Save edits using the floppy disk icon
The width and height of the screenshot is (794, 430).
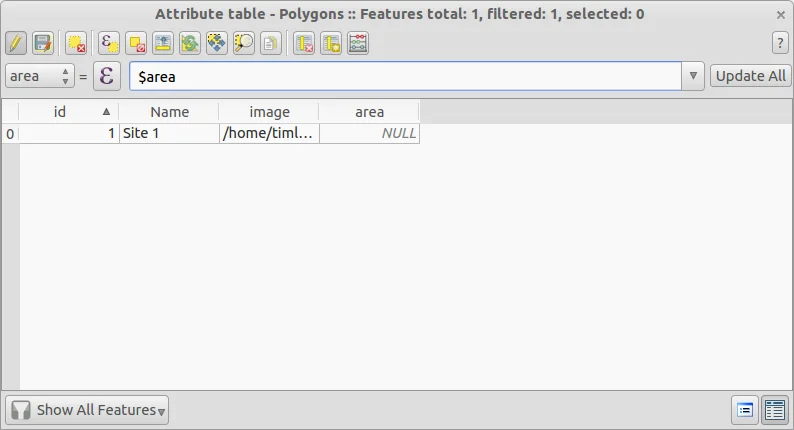42,43
